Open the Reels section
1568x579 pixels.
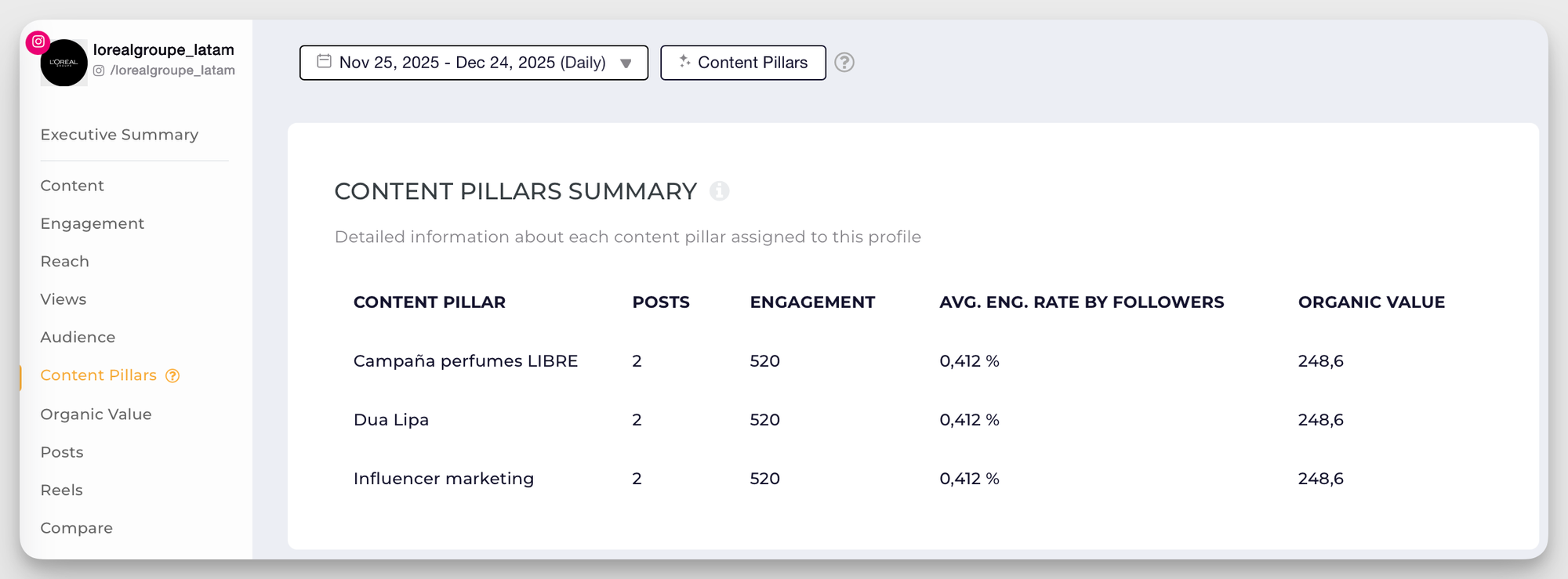click(62, 490)
